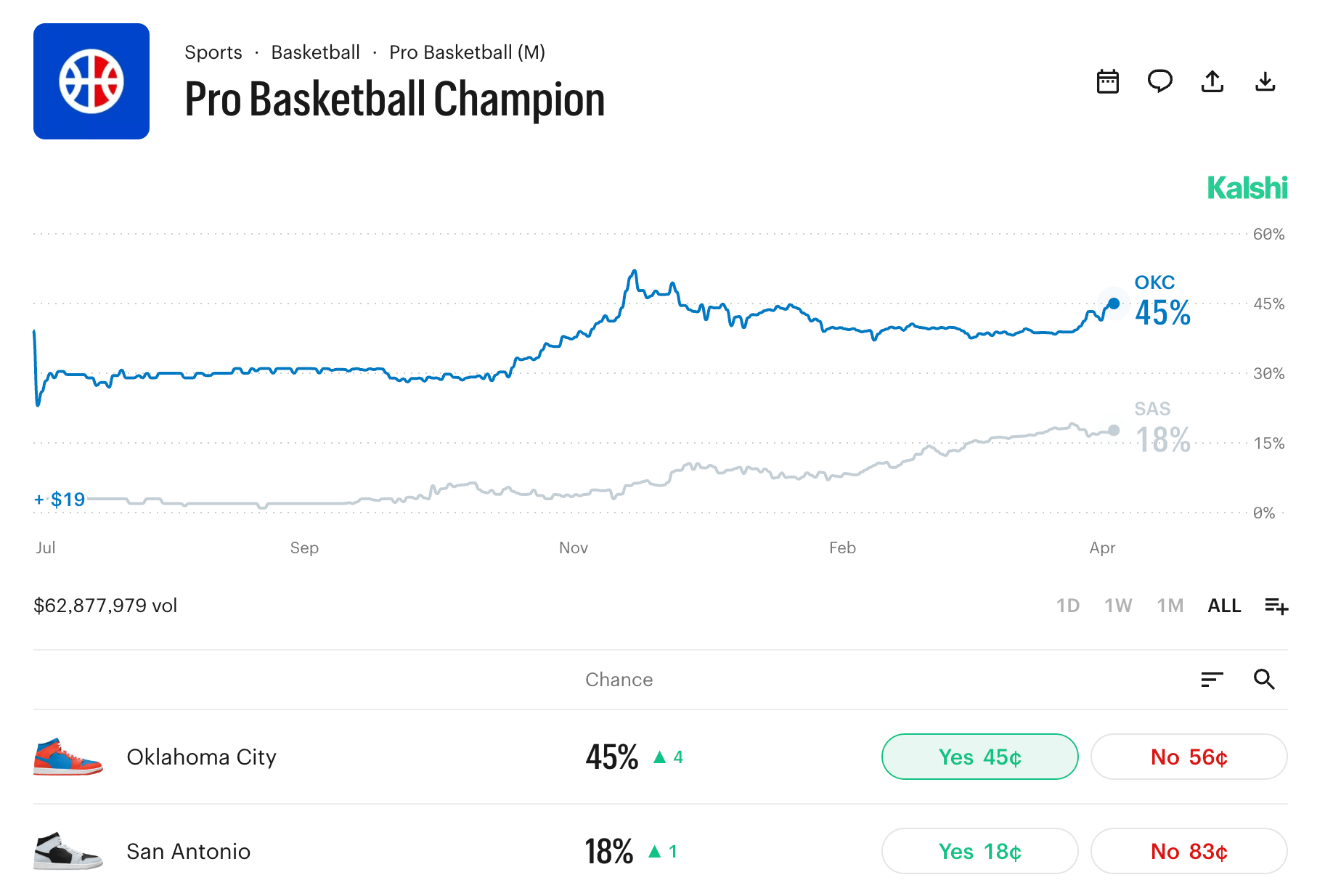Screen dimensions: 1333x896
Task: Open the calendar icon in header
Action: (1107, 81)
